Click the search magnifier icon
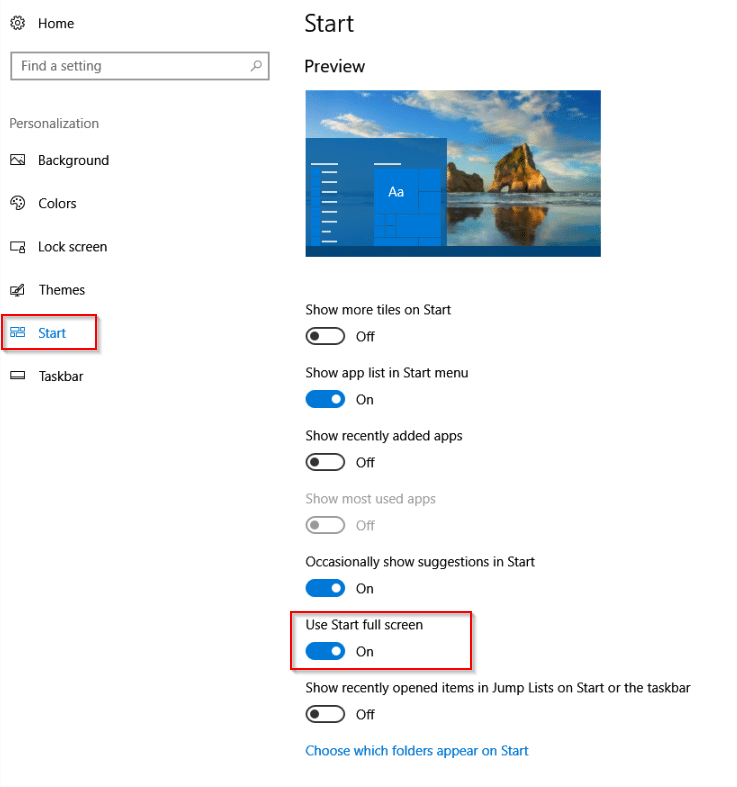 point(256,66)
